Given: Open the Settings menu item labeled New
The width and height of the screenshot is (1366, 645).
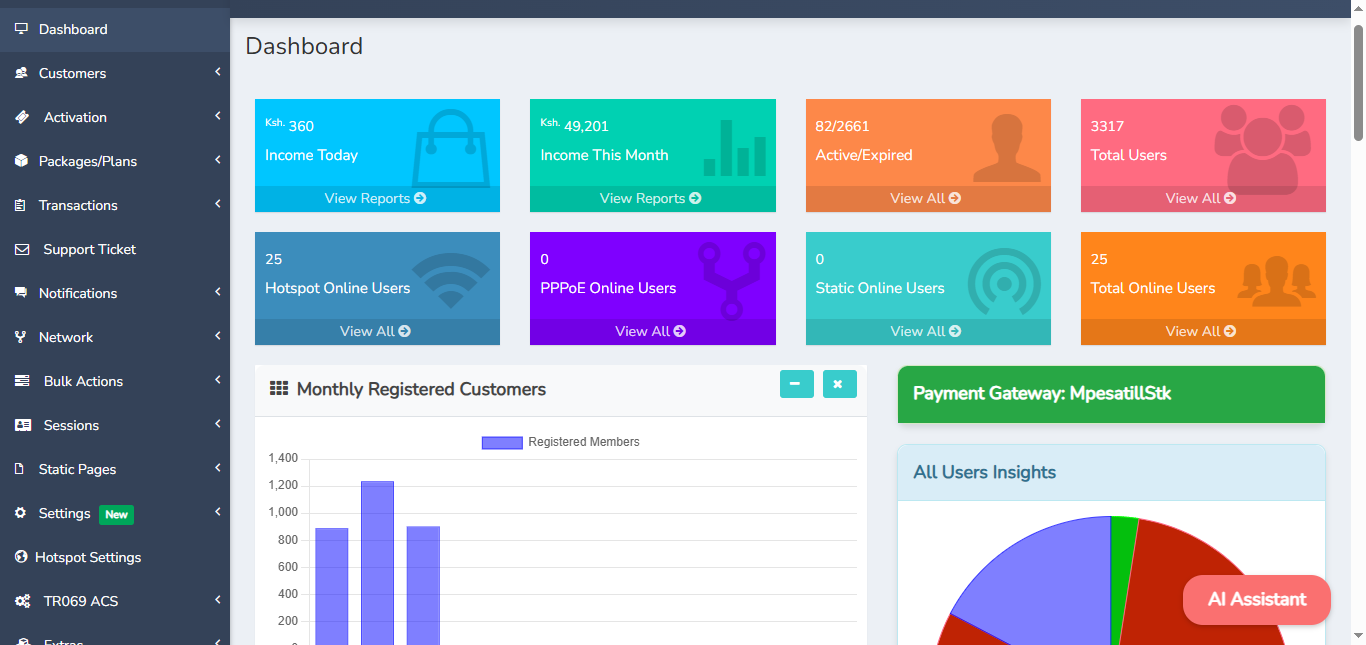Looking at the screenshot, I should pos(115,513).
